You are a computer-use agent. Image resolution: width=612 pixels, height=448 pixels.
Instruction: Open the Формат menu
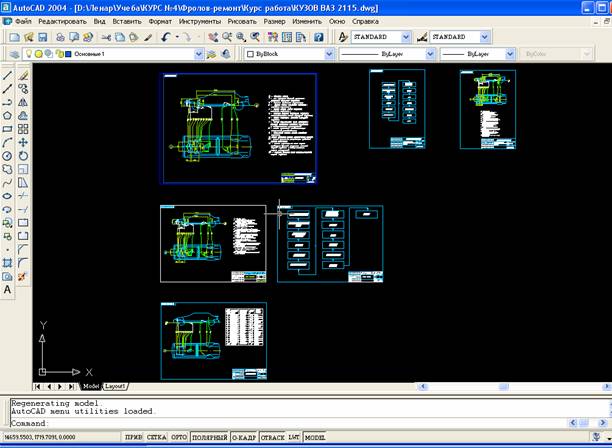160,21
